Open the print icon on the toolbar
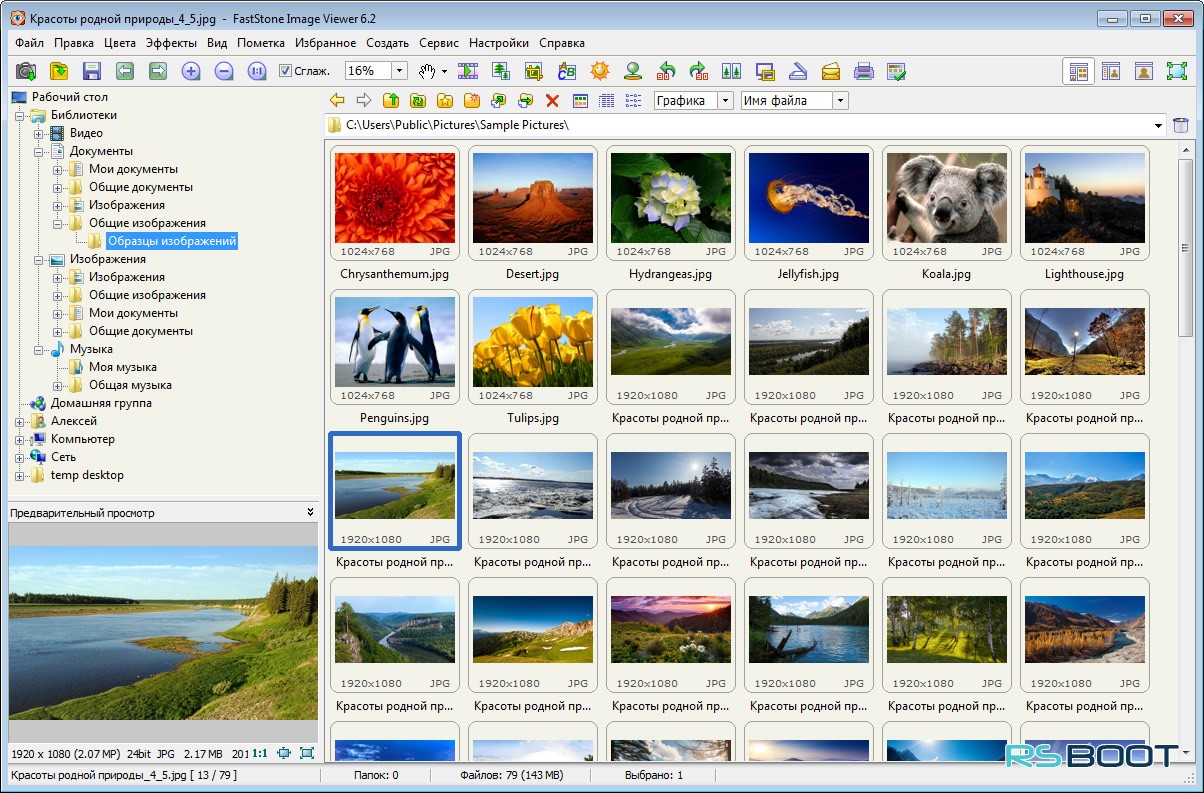The image size is (1204, 793). [861, 71]
